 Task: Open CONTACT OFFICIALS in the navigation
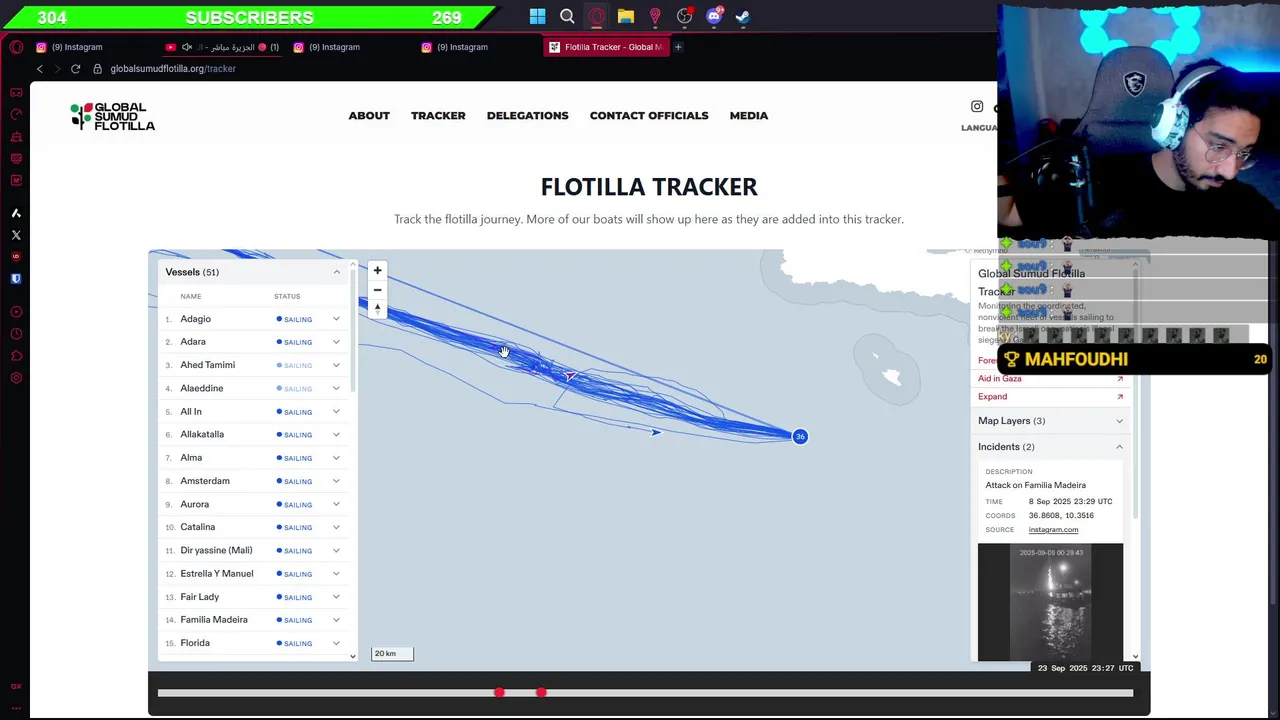pos(649,116)
